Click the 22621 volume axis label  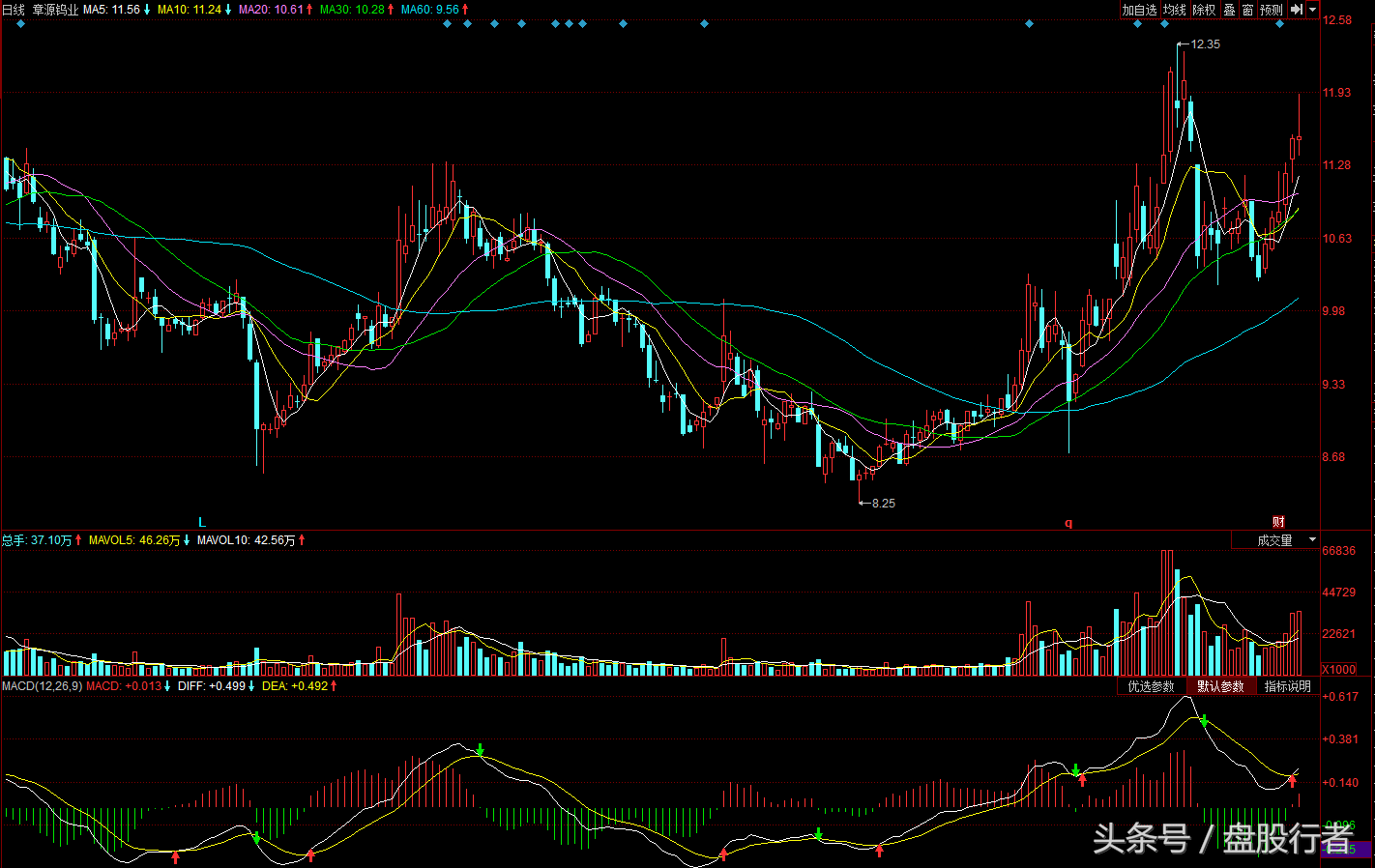click(1339, 634)
